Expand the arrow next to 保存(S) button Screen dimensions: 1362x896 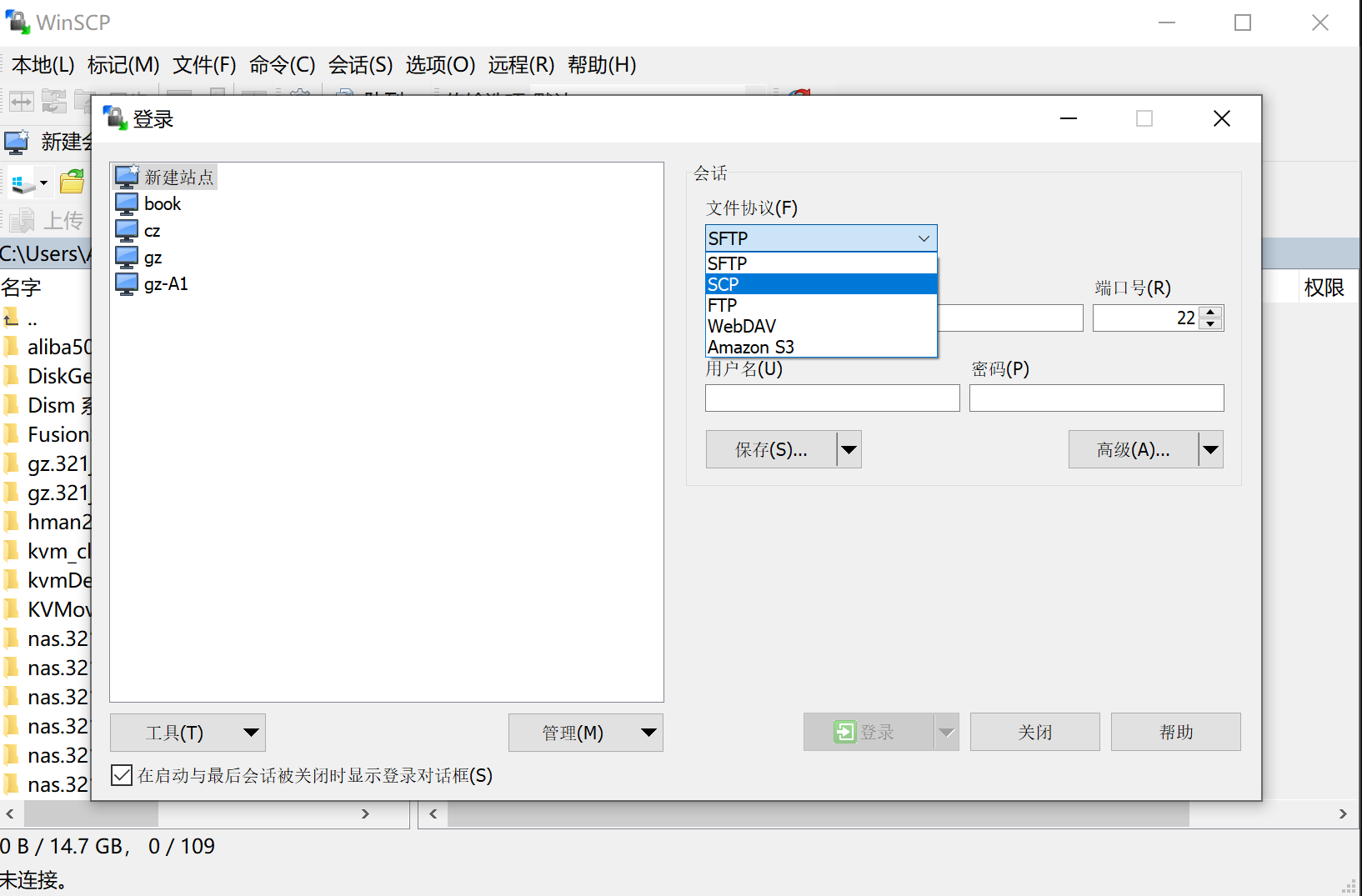pos(849,450)
